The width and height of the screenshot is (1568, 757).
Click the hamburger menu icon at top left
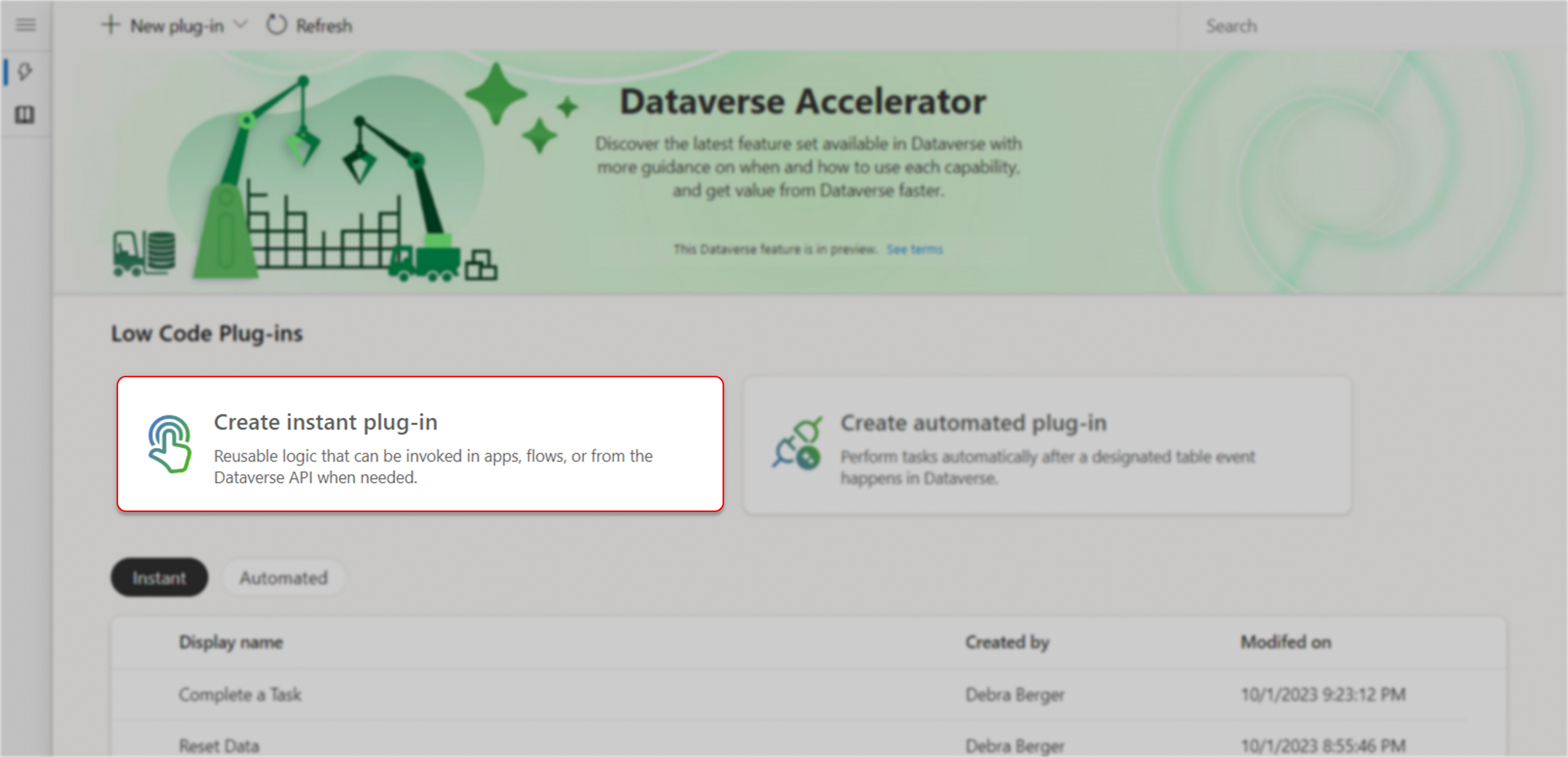coord(25,25)
